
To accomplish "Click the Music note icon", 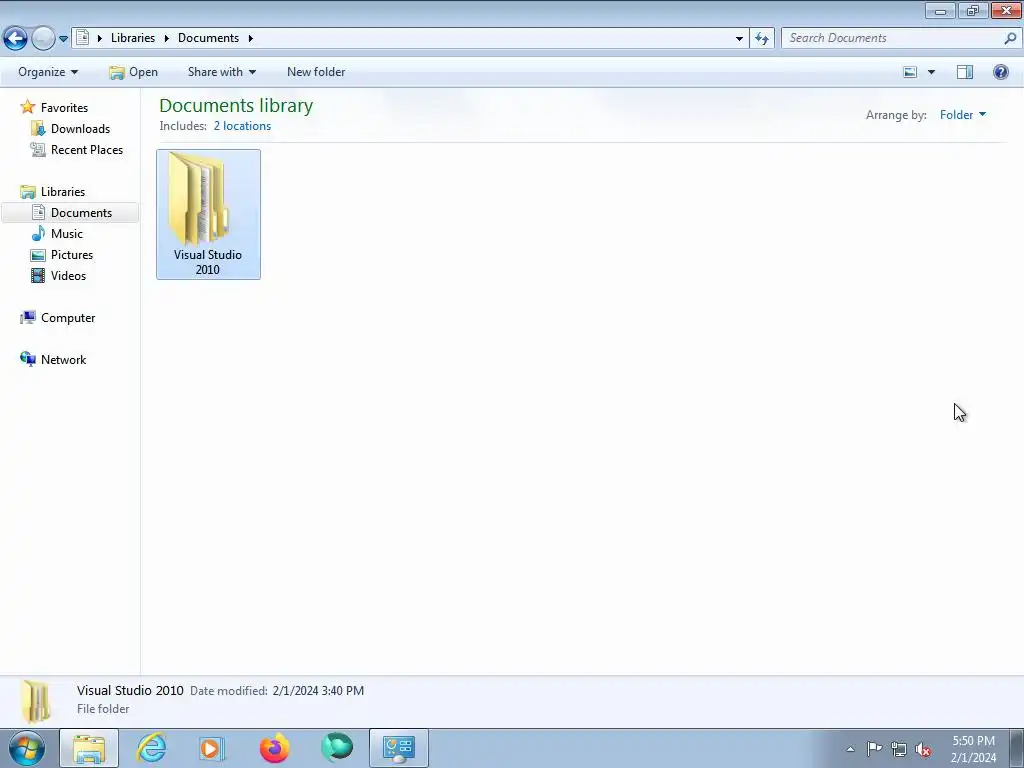I will click(38, 234).
